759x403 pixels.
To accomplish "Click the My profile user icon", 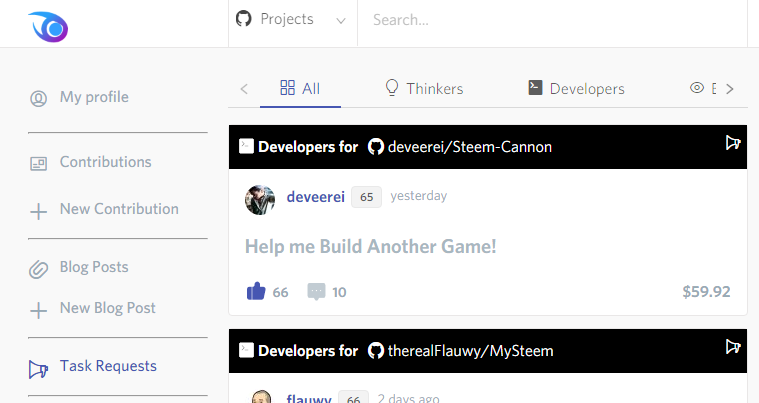I will coord(38,98).
